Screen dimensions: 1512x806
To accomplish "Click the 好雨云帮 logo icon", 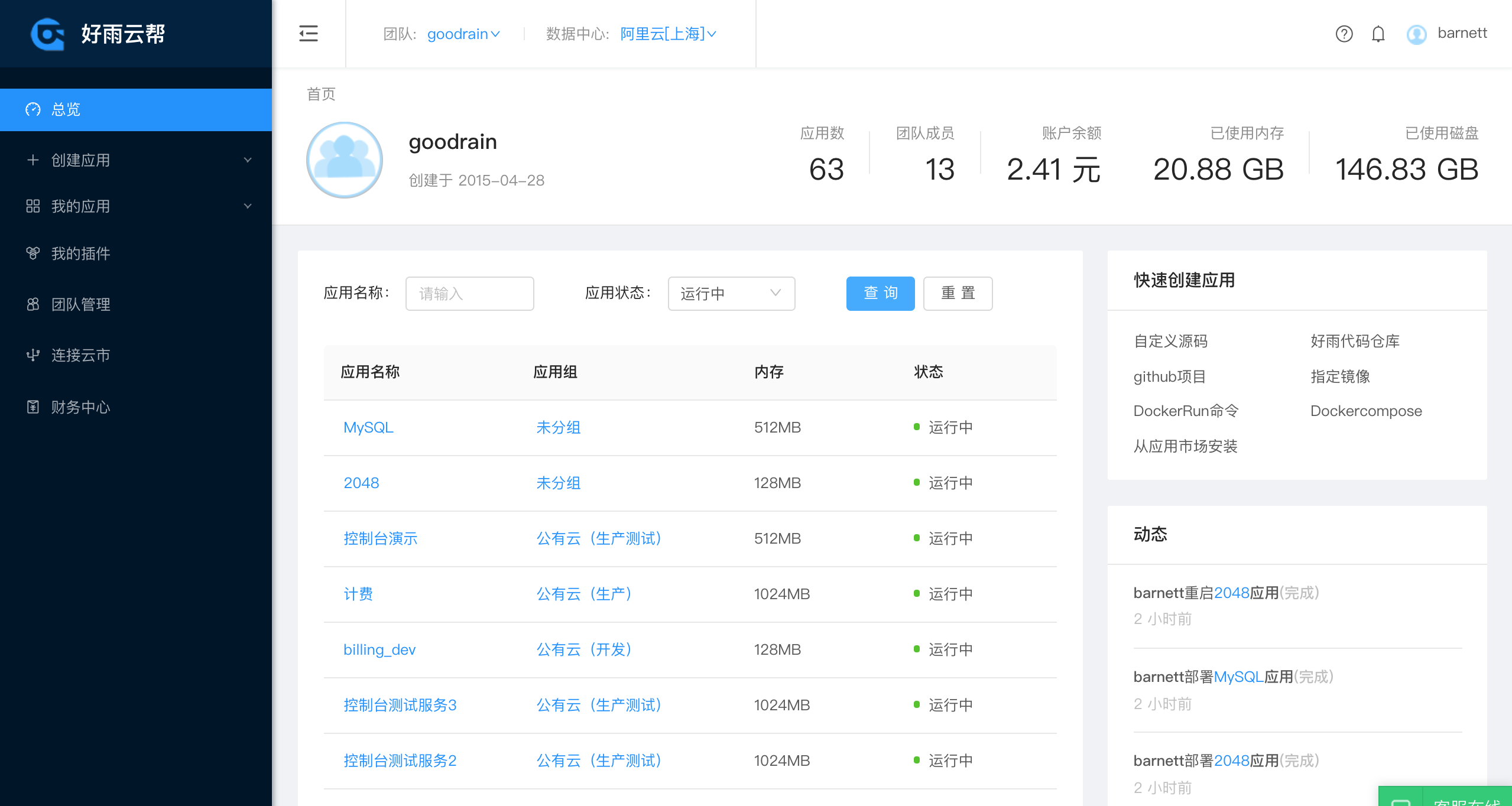I will 47,34.
